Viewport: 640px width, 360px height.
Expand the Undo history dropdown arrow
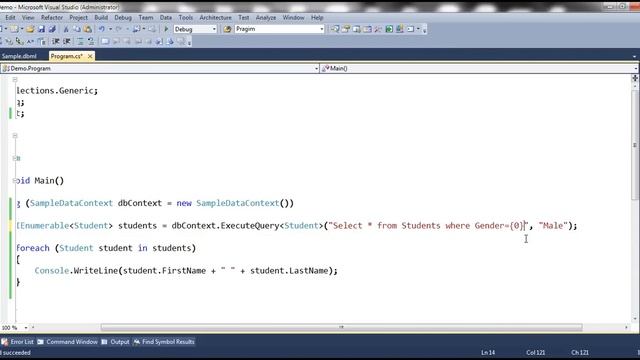(110, 29)
